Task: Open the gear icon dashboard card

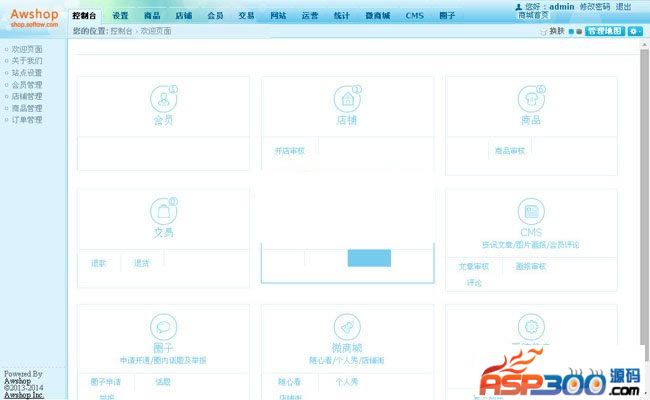Action: pos(531,327)
